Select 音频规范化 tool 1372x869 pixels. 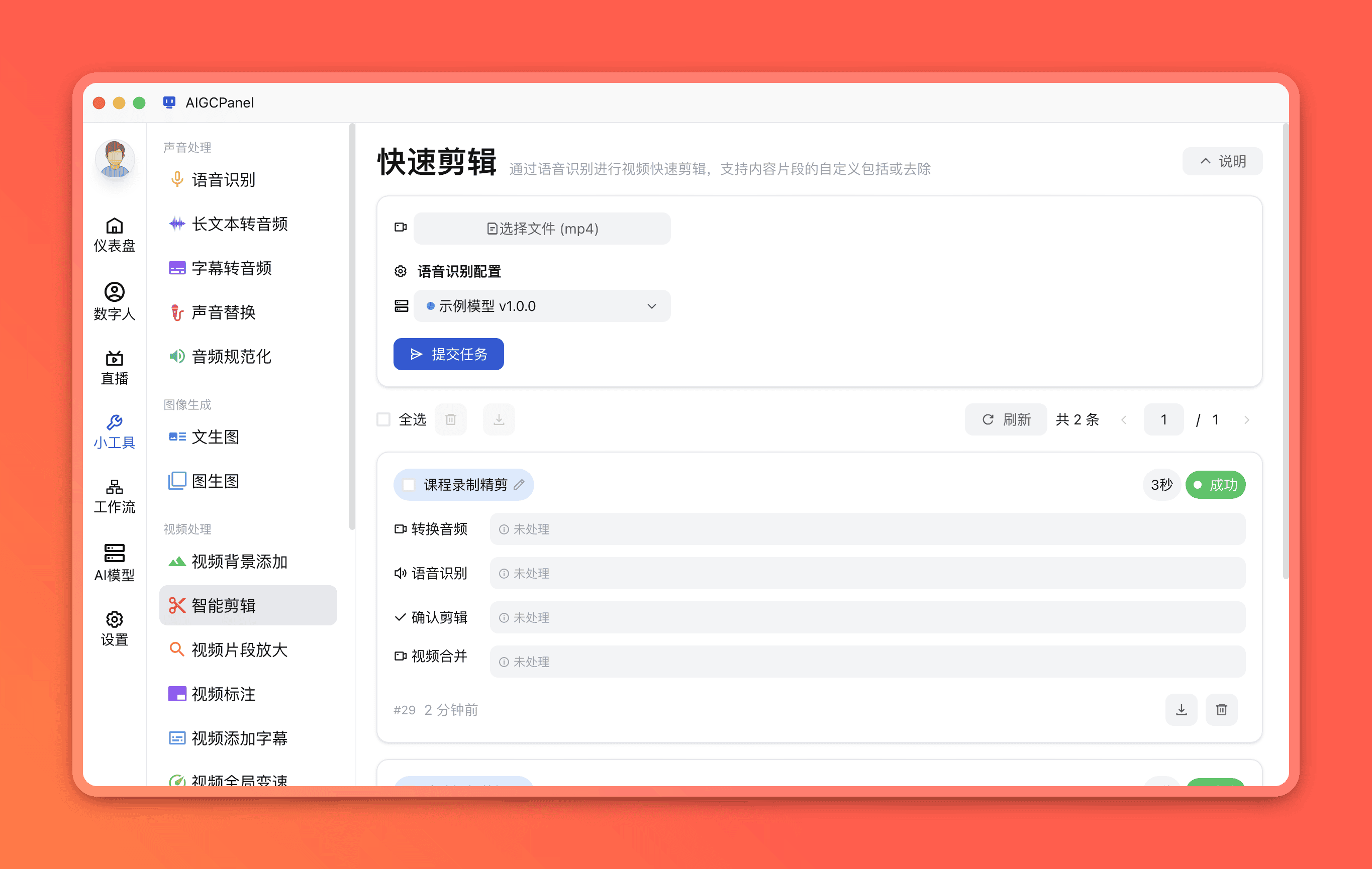point(248,357)
